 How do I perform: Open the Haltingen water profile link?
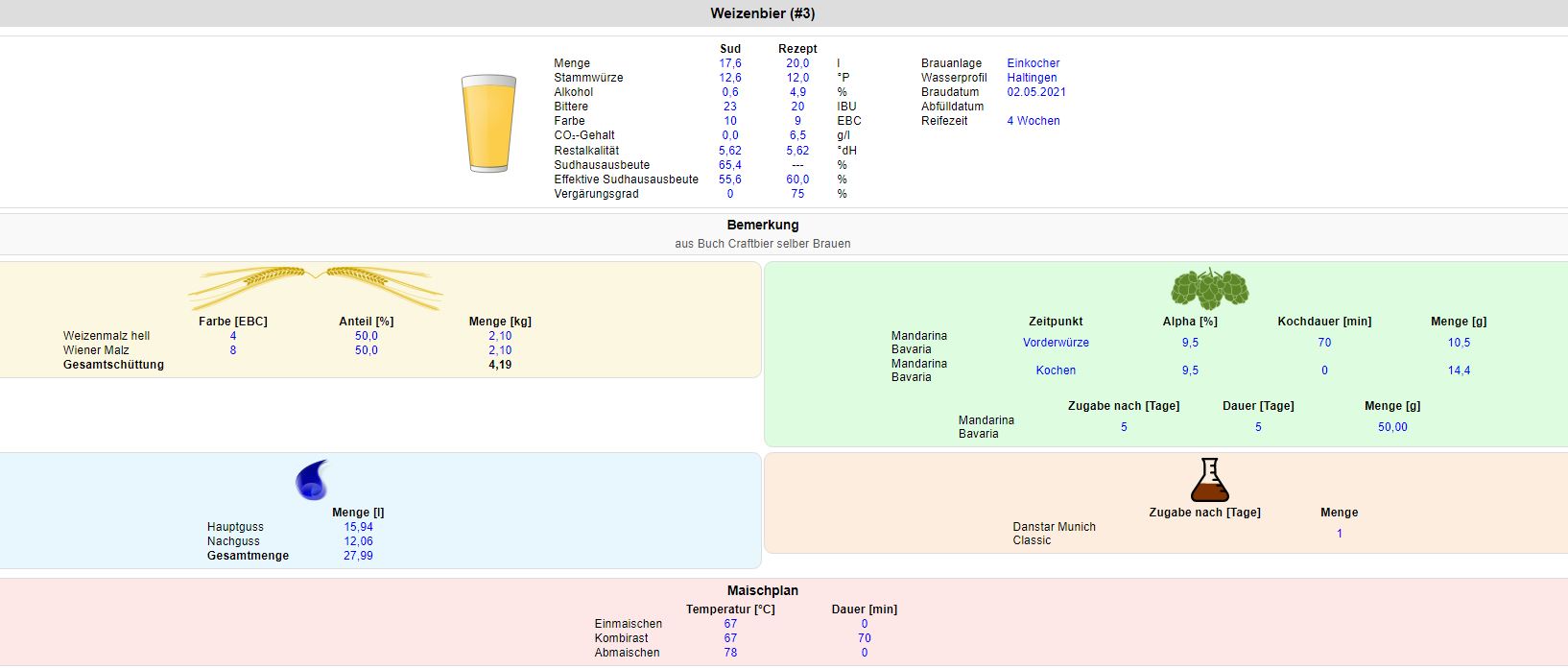pos(1032,78)
